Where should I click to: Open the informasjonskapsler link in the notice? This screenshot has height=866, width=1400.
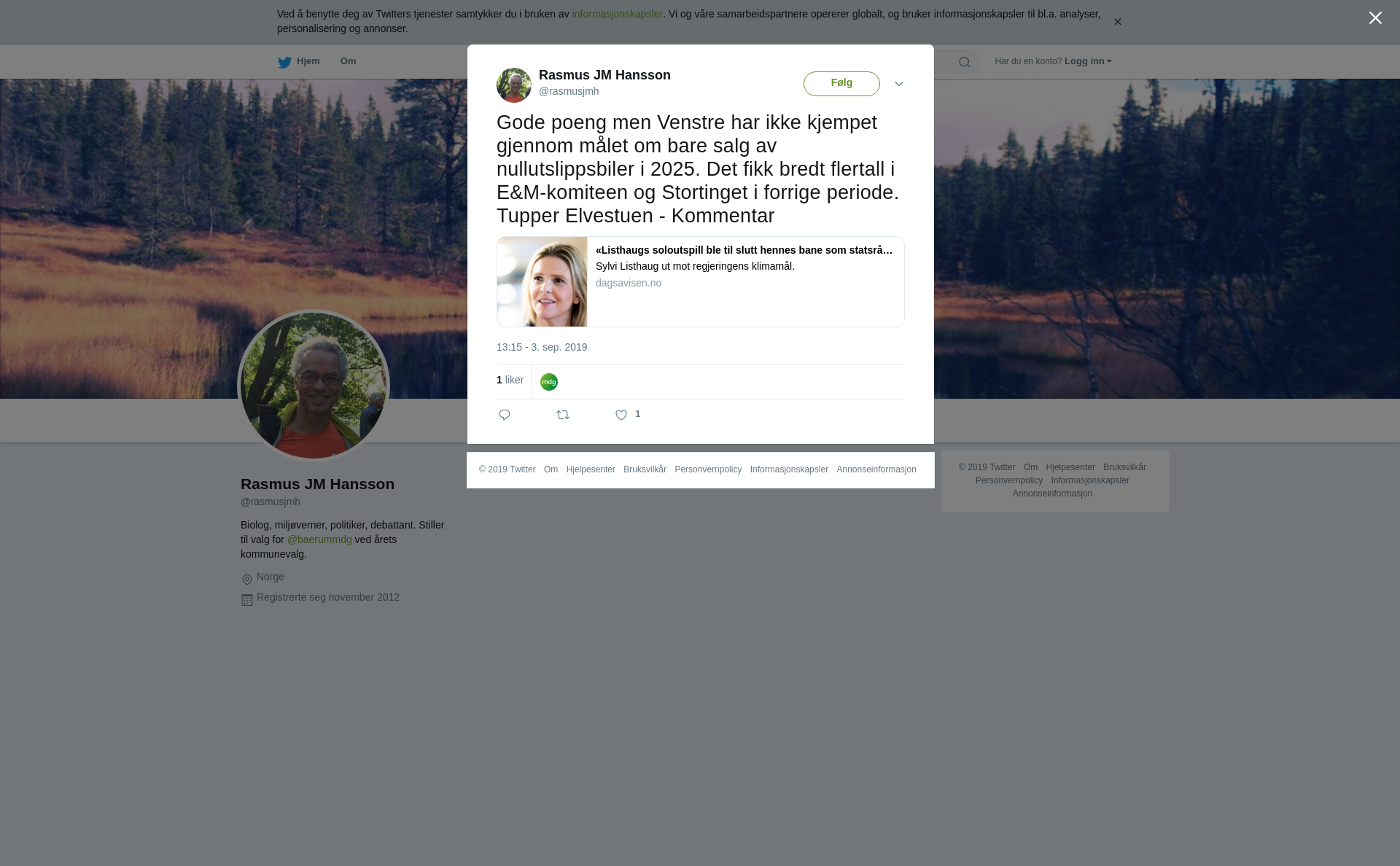[617, 14]
